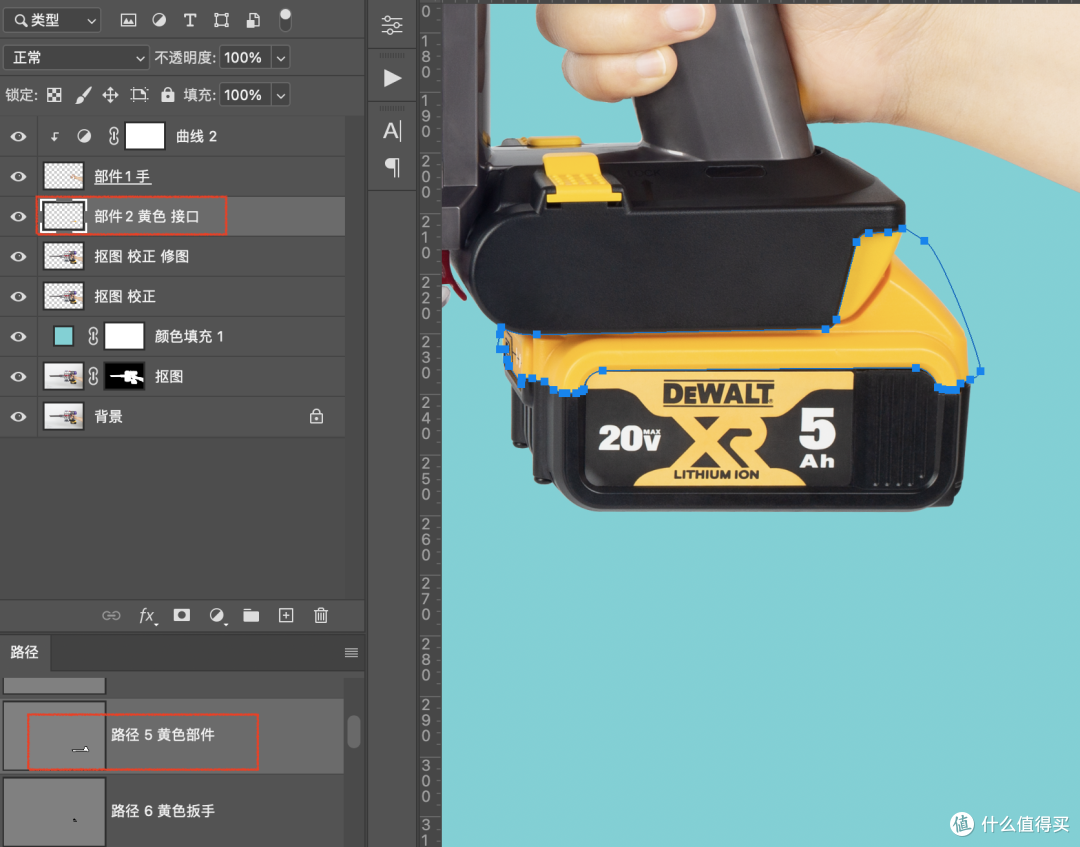The image size is (1080, 847).
Task: Click the mask link icon on 颜色填充 1
Action: (93, 336)
